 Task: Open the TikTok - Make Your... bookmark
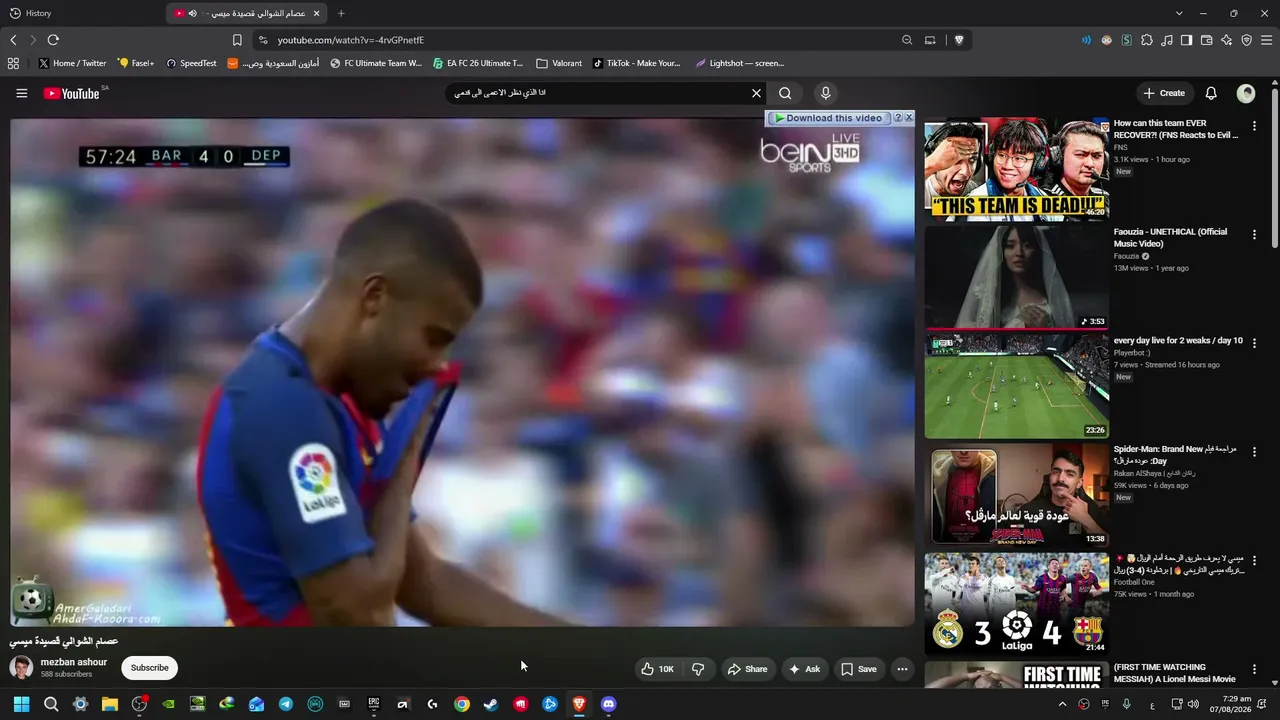coord(636,63)
